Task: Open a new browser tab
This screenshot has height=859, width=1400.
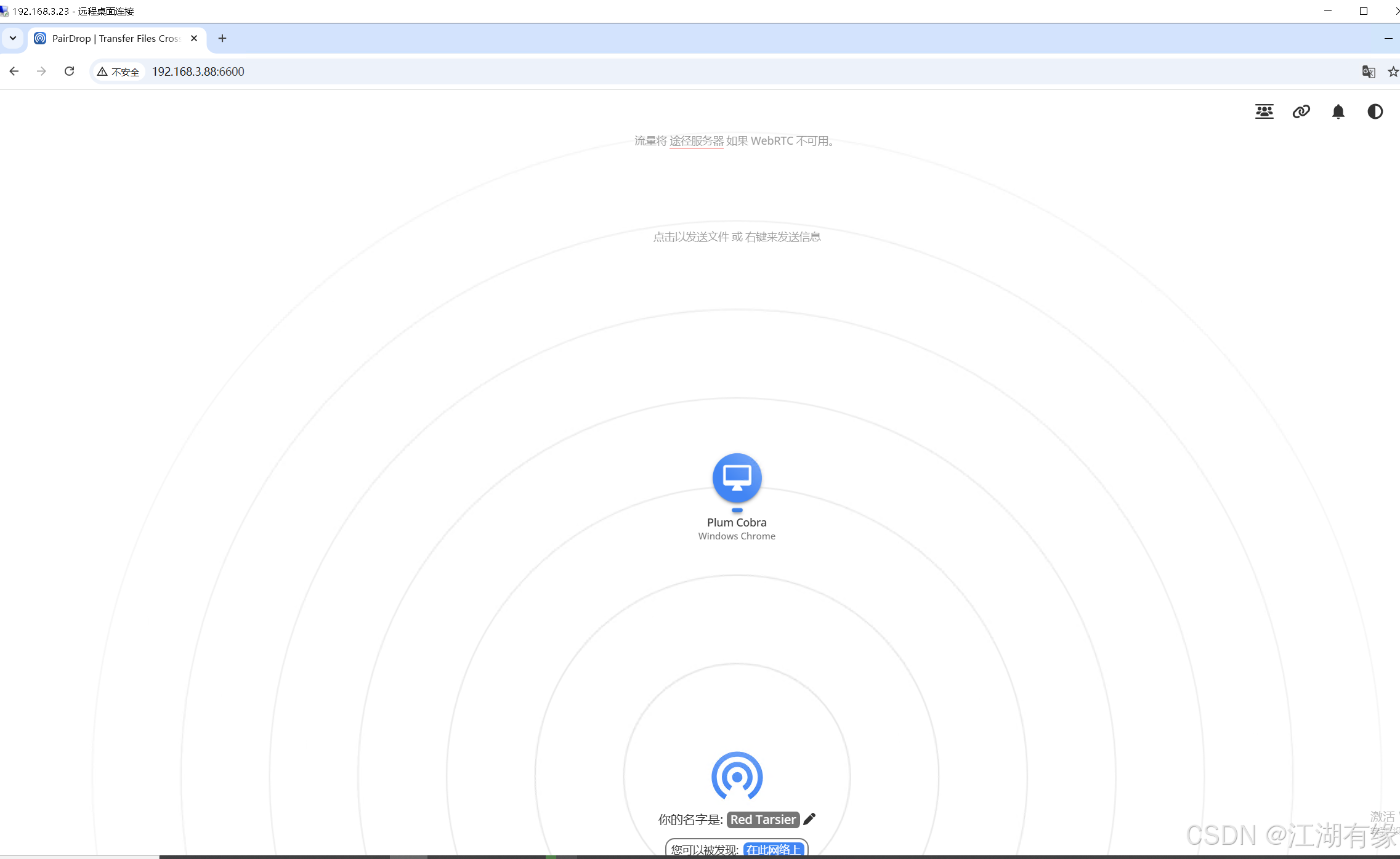Action: pos(222,38)
